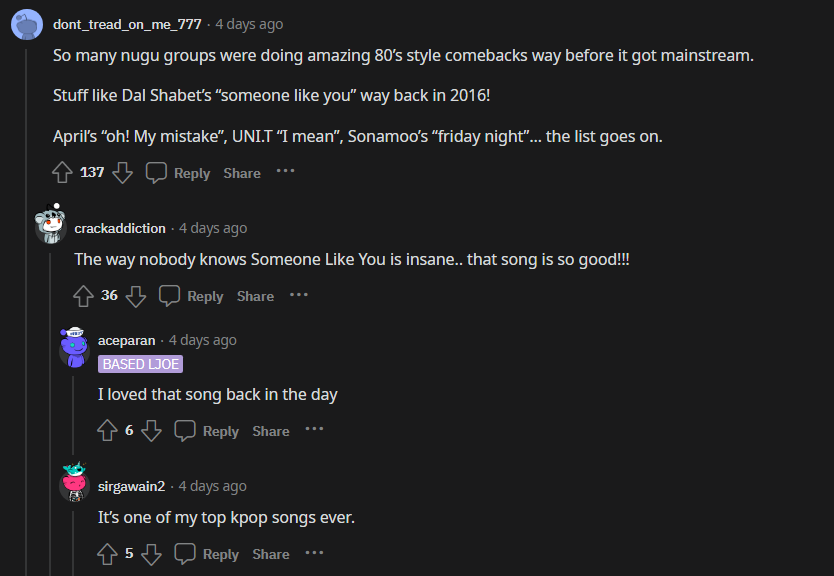834x576 pixels.
Task: Downvote crackaddiction's comment
Action: pyautogui.click(x=135, y=296)
